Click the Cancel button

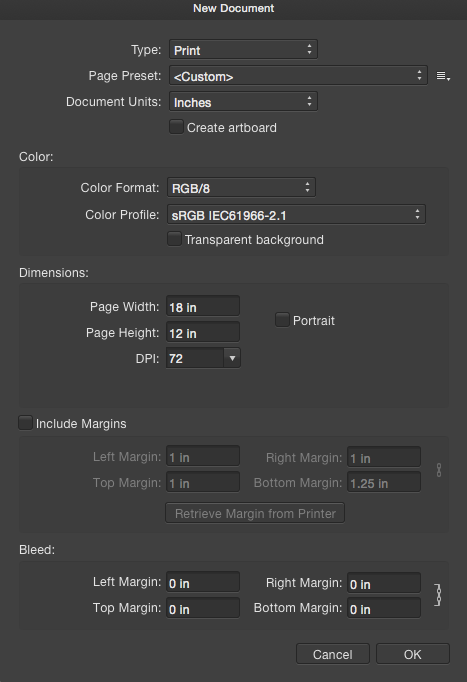click(x=333, y=654)
